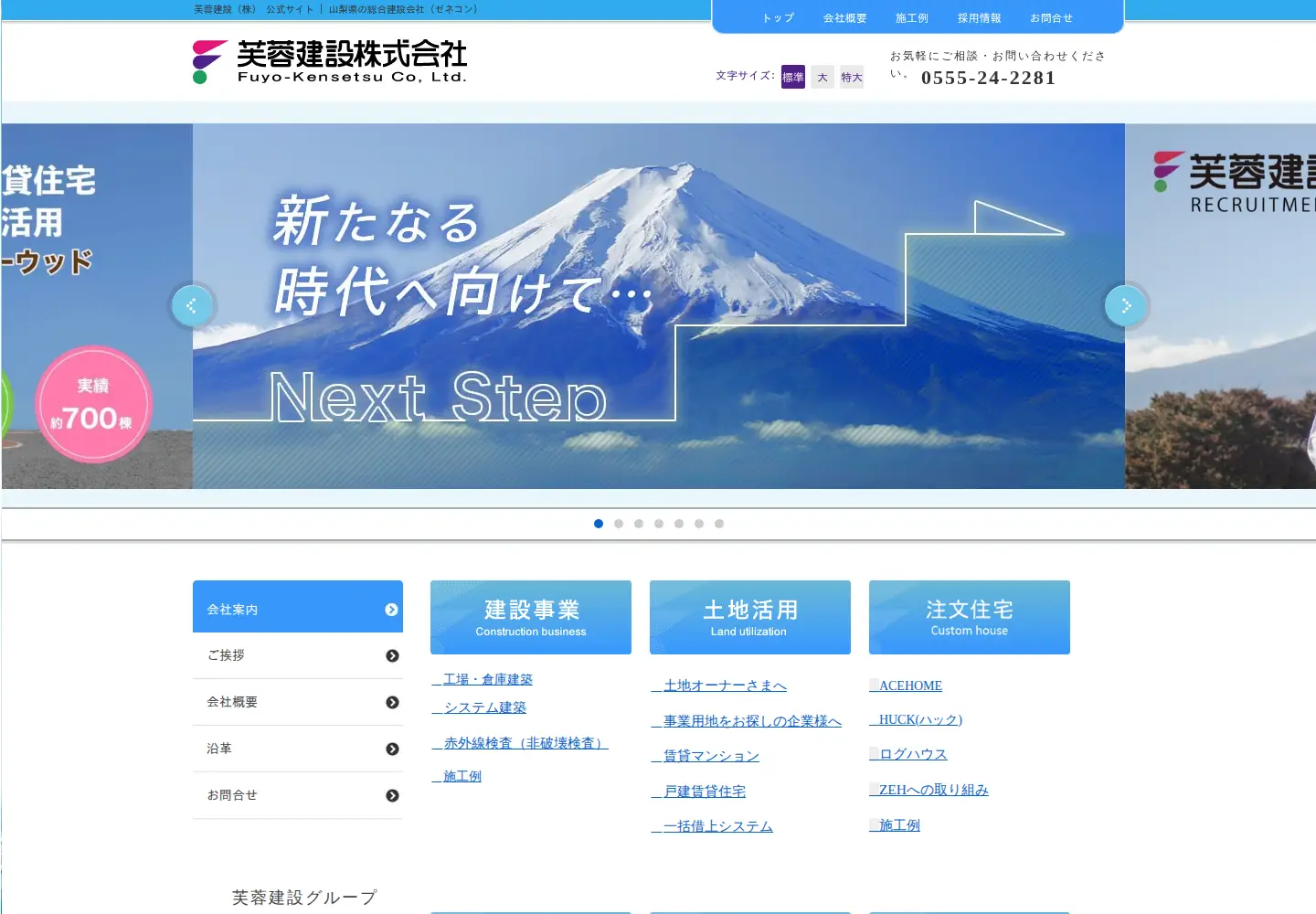Open ご挨拶 sidebar item
The width and height of the screenshot is (1316, 914).
[298, 655]
